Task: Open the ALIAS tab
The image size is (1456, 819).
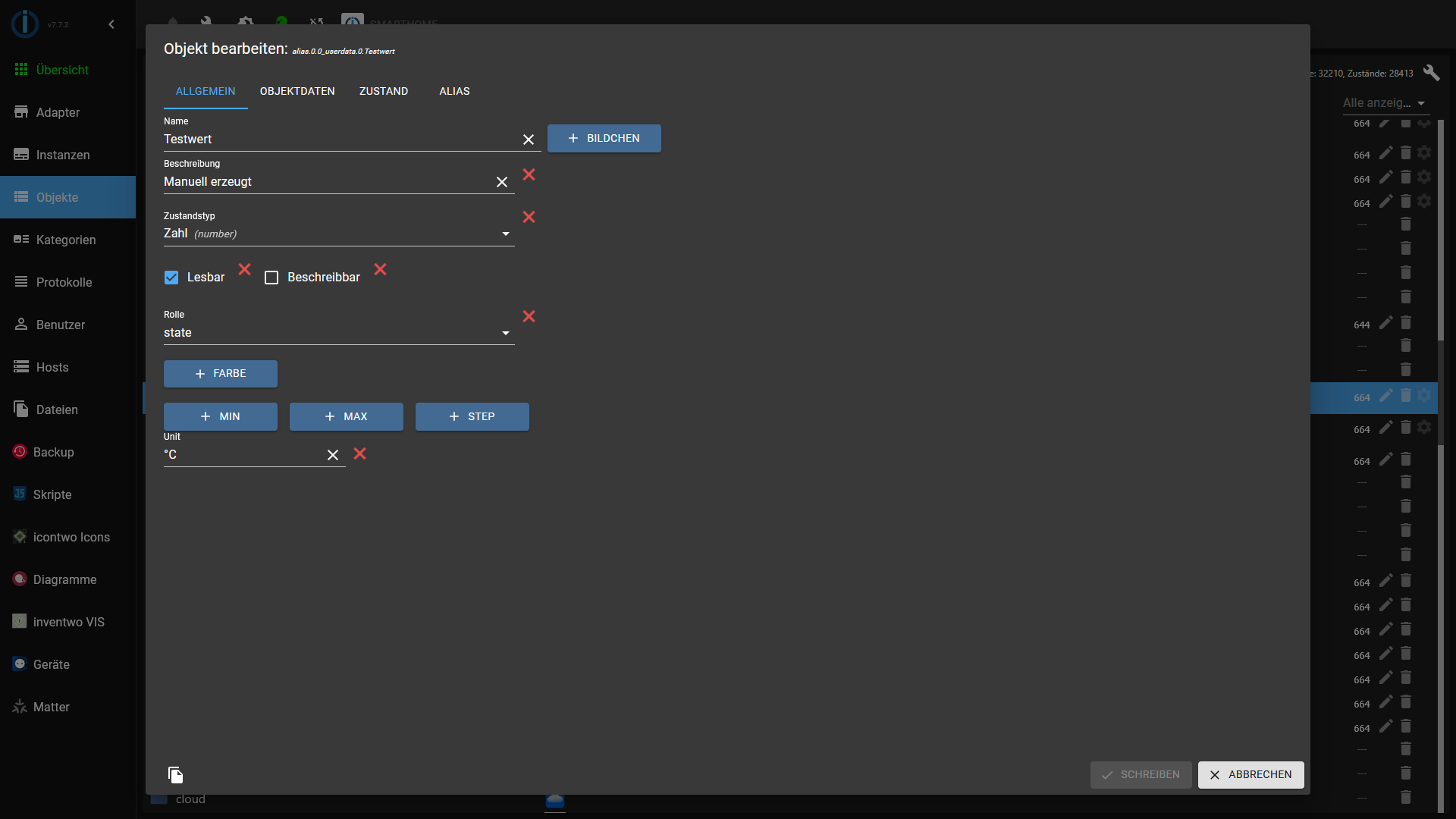Action: 454,91
